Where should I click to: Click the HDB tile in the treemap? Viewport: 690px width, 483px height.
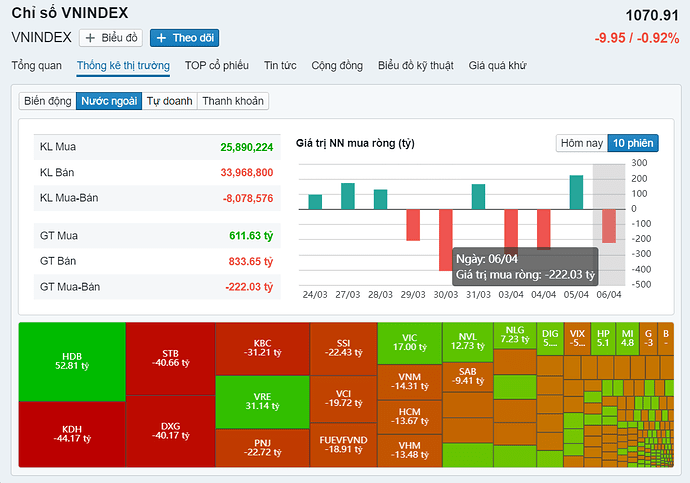72,361
